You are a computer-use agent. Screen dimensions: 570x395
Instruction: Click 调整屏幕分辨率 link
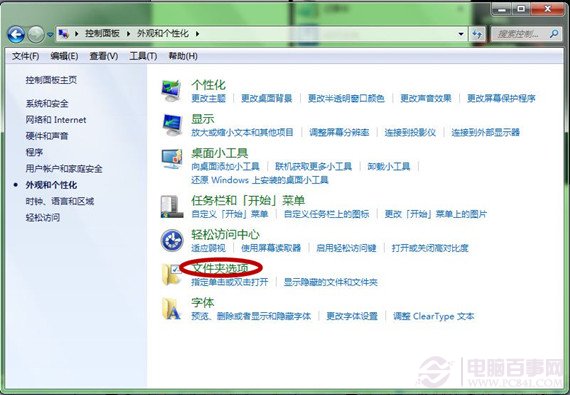click(x=339, y=132)
